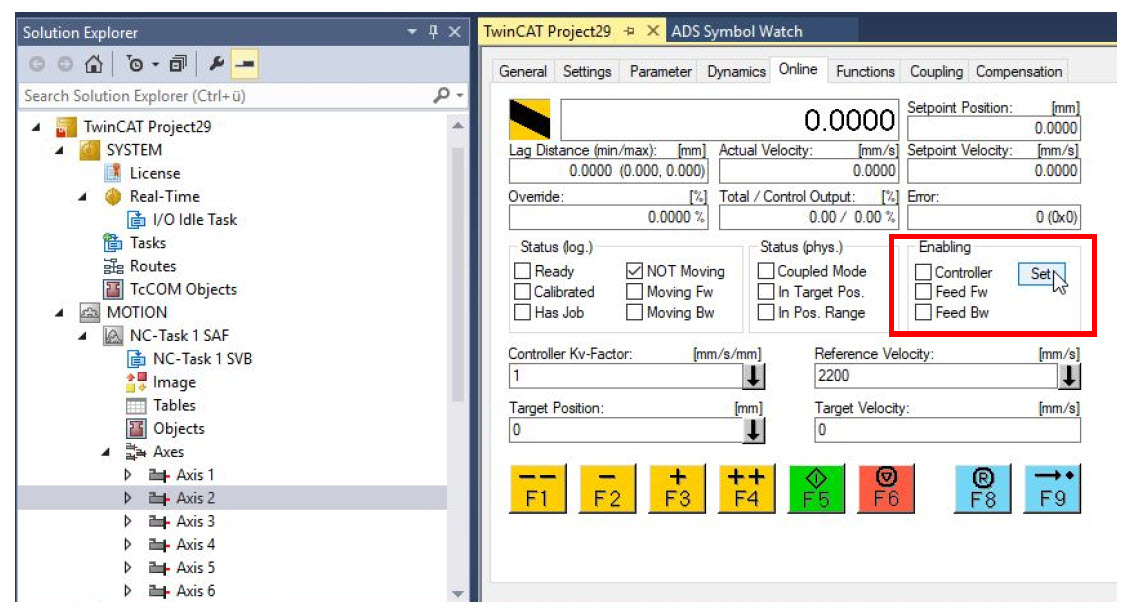The width and height of the screenshot is (1129, 610).
Task: Click the Home icon in Solution Explorer toolbar
Action: pos(93,64)
